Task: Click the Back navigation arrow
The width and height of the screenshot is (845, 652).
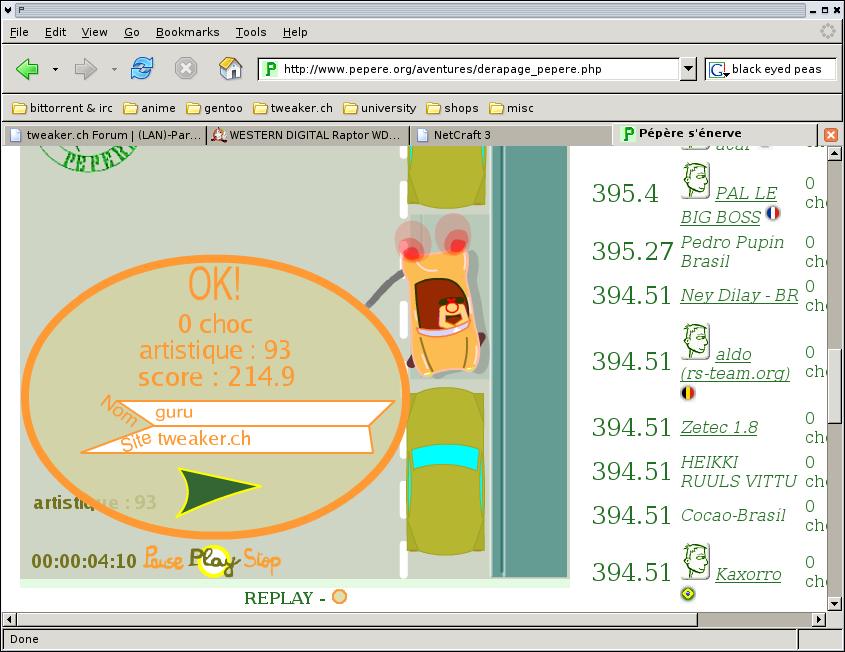Action: [x=28, y=69]
